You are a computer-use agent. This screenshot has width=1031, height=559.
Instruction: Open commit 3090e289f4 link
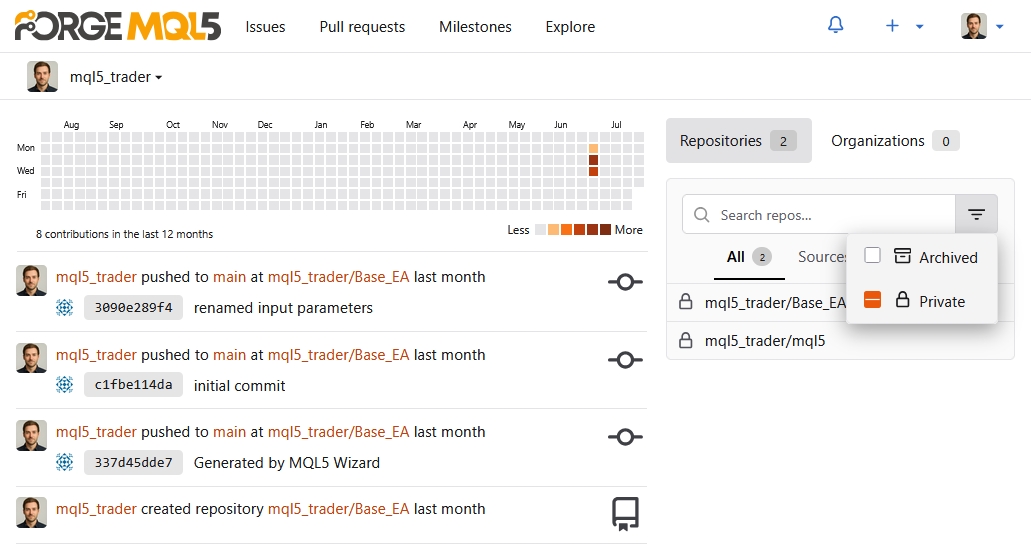click(133, 308)
